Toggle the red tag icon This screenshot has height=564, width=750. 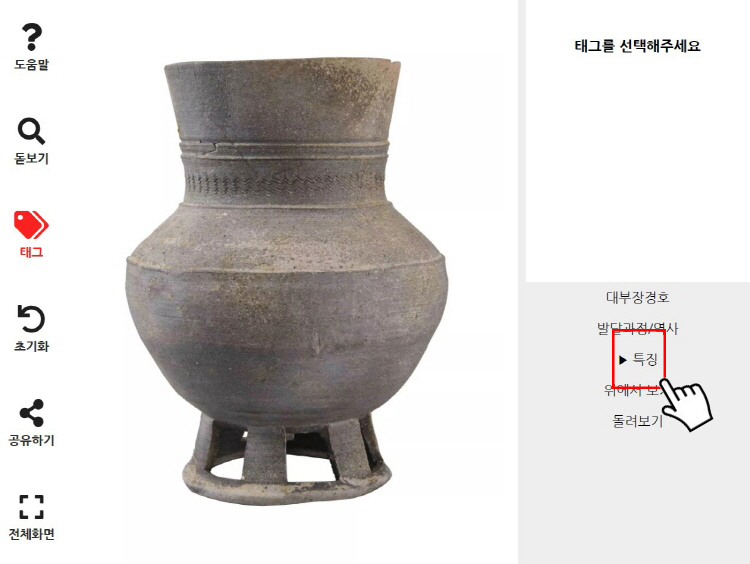(x=31, y=224)
